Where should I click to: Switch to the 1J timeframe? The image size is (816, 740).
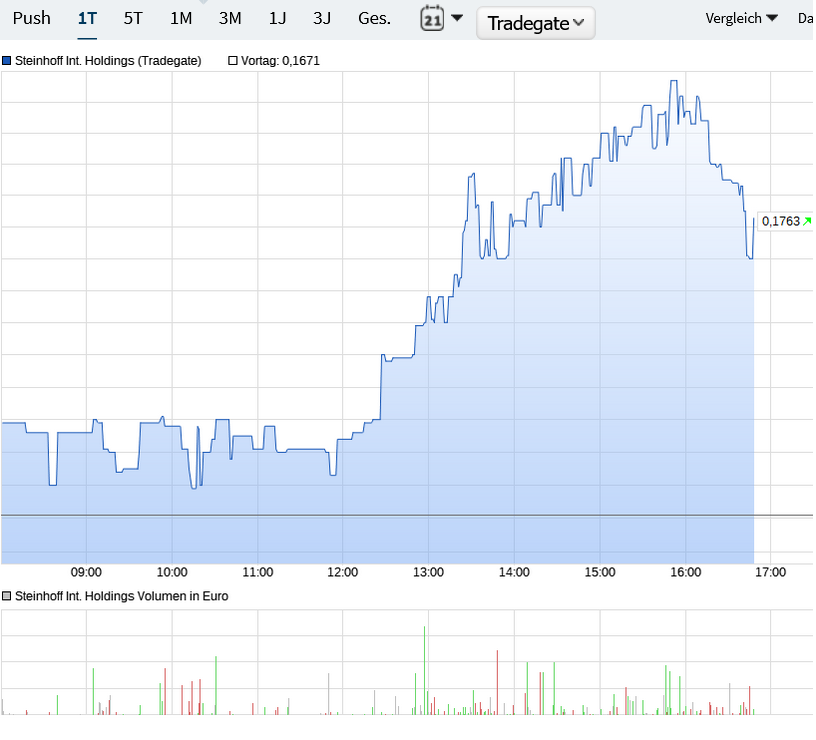coord(277,17)
